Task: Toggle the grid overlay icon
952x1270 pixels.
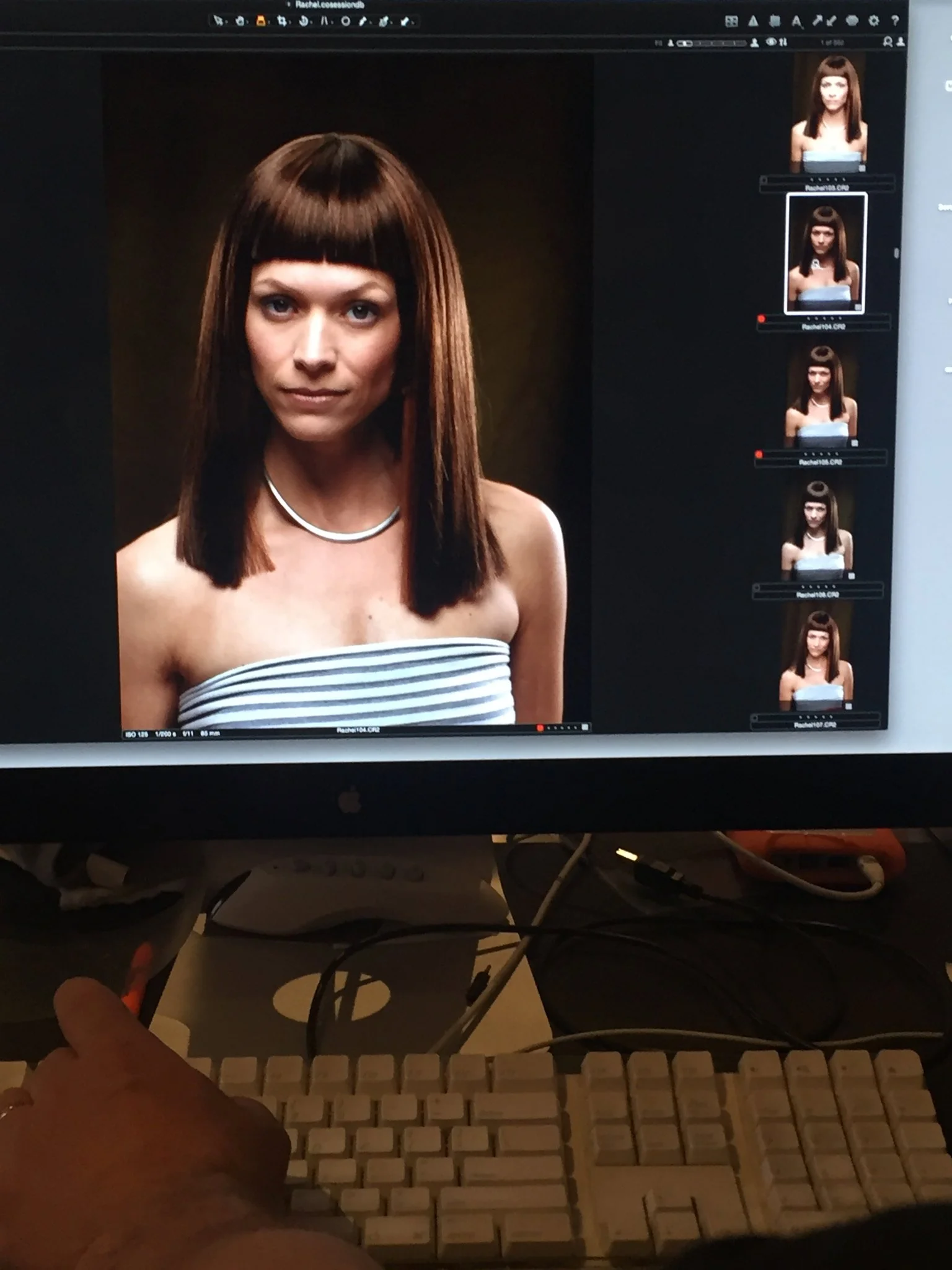Action: pyautogui.click(x=731, y=22)
